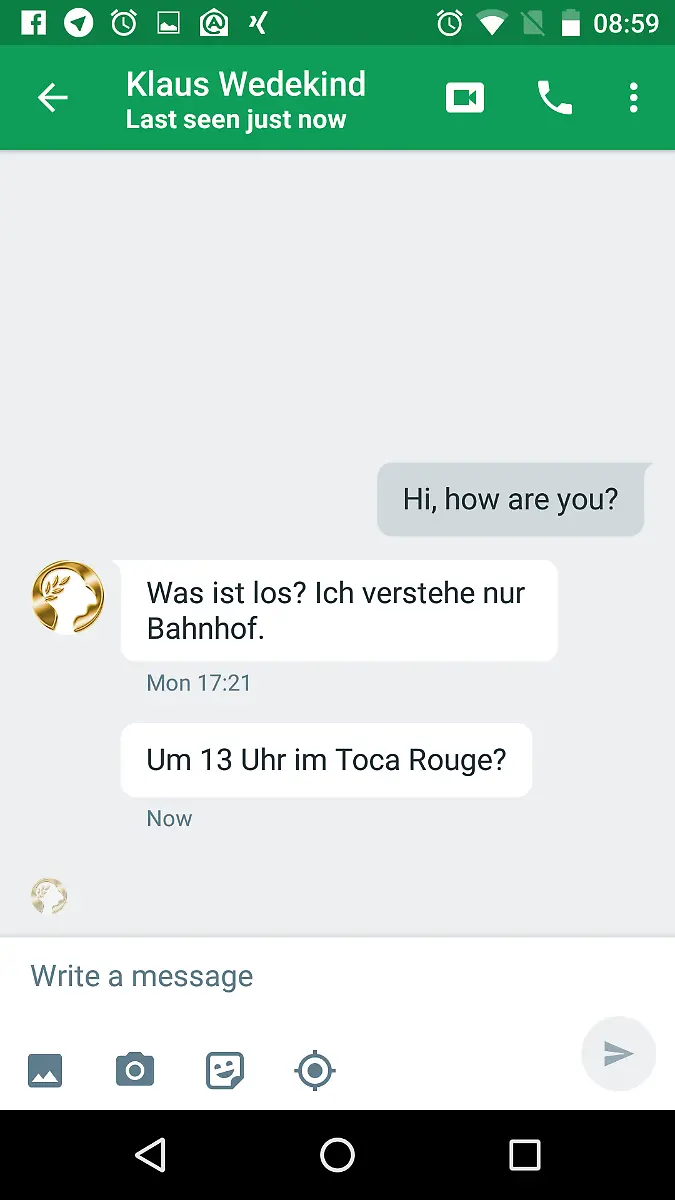Tap the Android back navigation triangle
Screen dimensions: 675x1200
(x=150, y=1155)
